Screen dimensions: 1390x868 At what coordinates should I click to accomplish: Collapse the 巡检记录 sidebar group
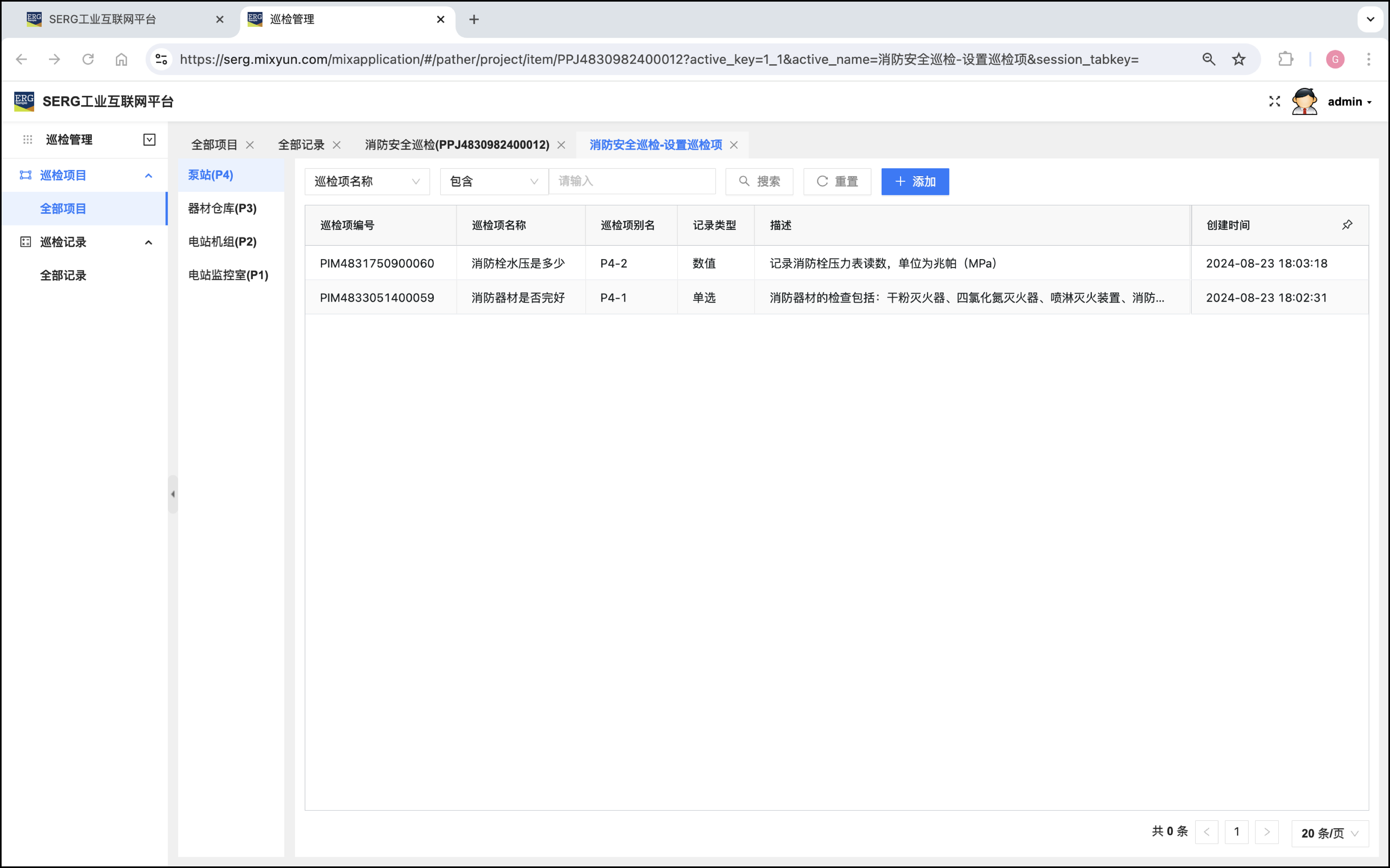149,242
